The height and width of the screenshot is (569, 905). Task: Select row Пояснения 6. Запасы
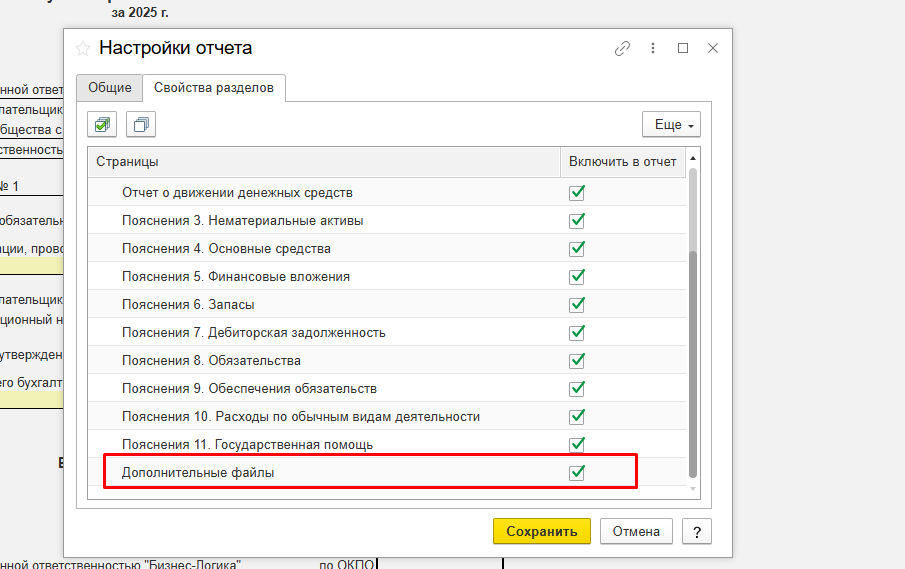387,305
